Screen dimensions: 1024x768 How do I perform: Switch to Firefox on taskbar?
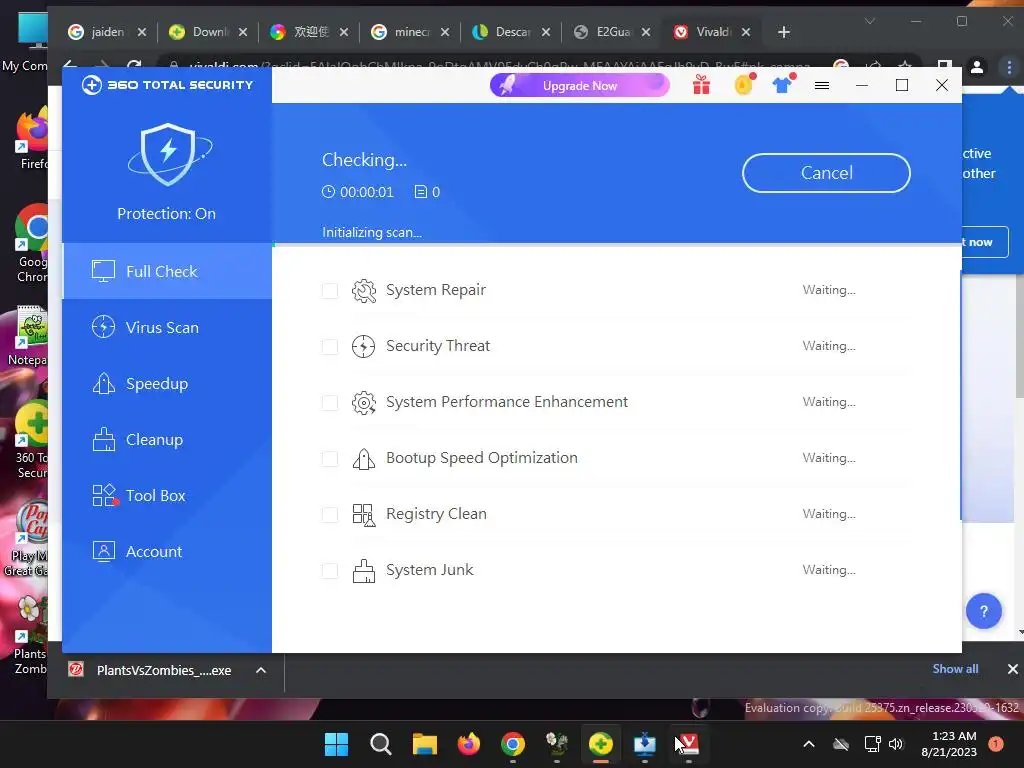tap(468, 744)
